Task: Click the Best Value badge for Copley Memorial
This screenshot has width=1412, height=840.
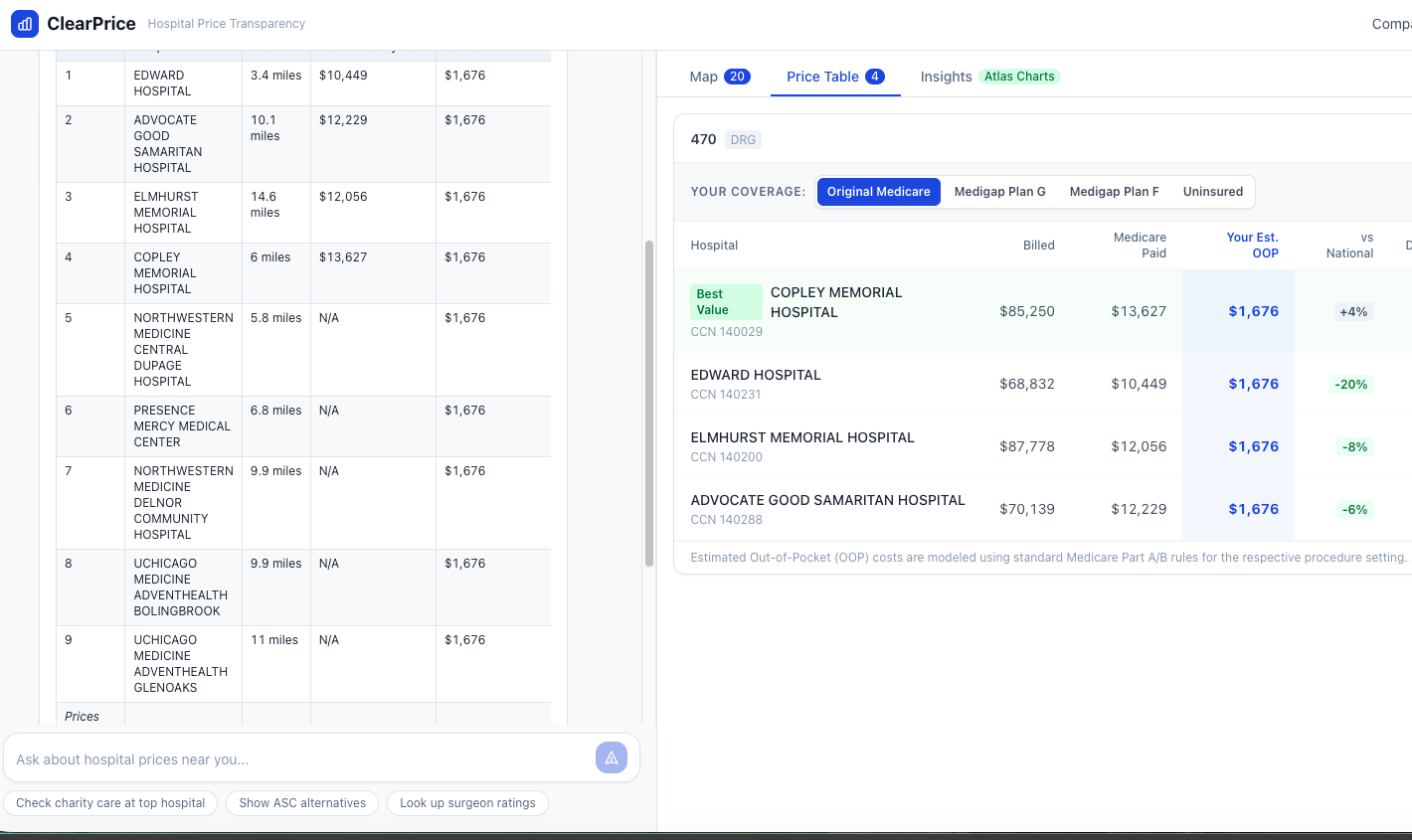Action: click(726, 302)
